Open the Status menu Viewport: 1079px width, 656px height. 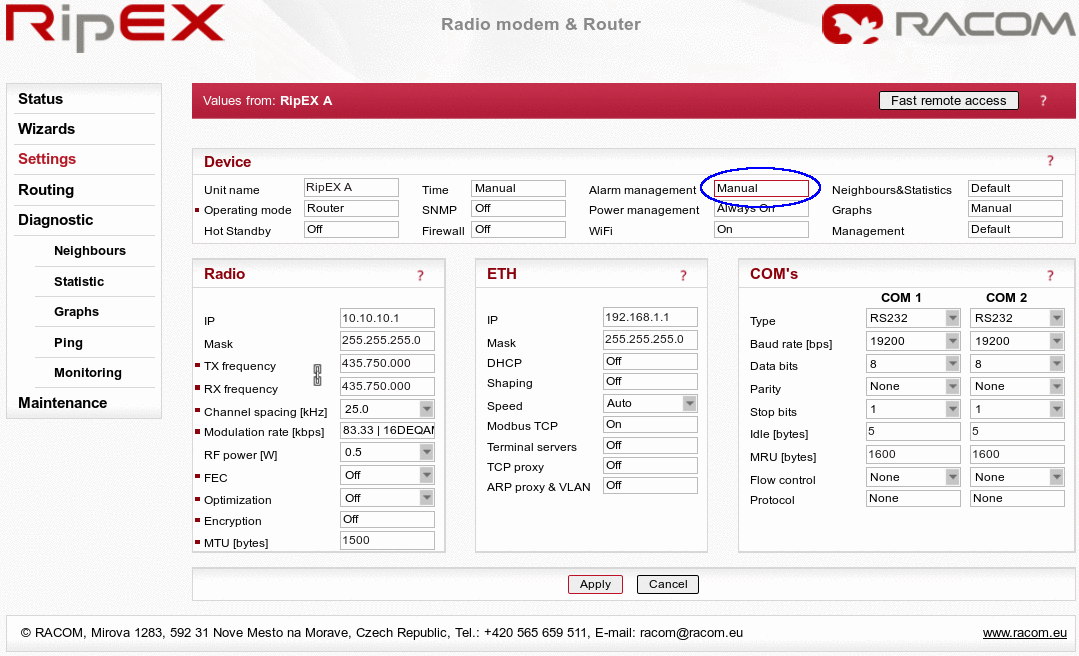click(41, 99)
